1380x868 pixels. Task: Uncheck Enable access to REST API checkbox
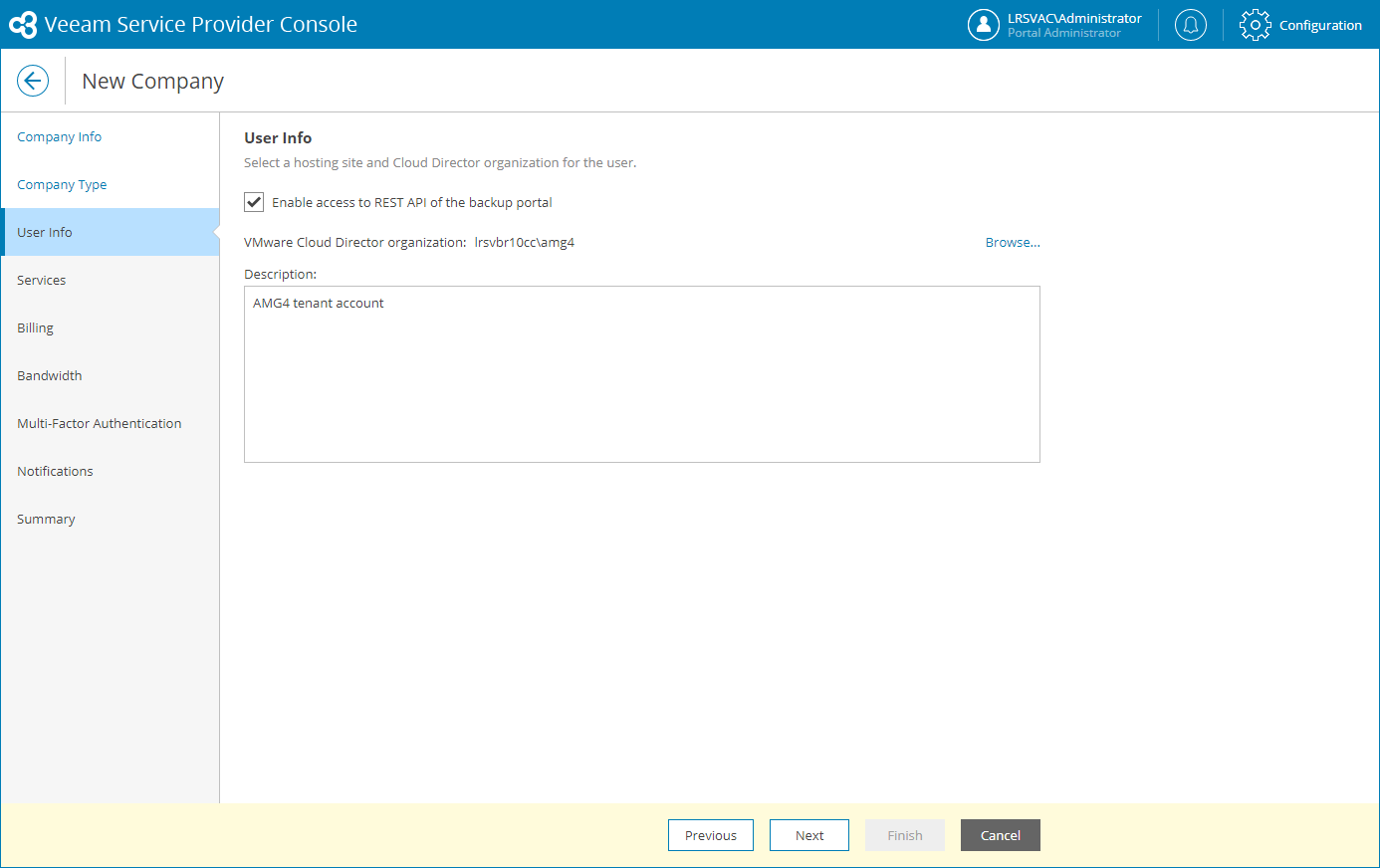[x=254, y=202]
